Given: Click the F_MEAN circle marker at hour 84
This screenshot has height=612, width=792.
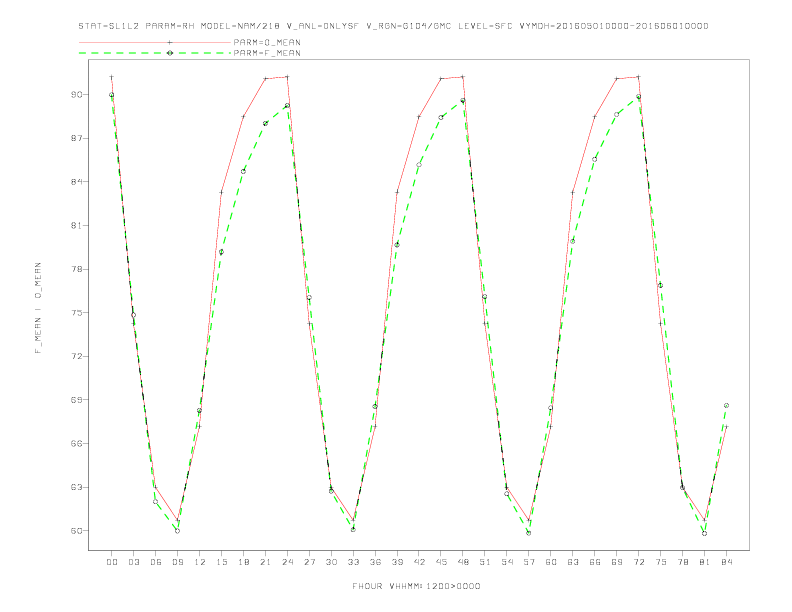Looking at the screenshot, I should 726,405.
